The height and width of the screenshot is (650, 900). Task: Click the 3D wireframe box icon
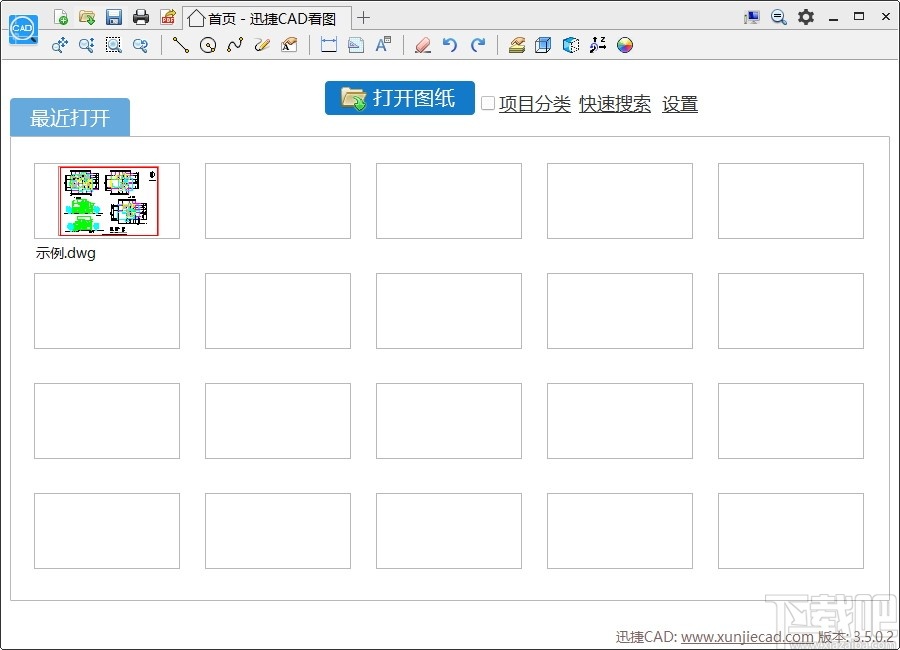[x=543, y=45]
